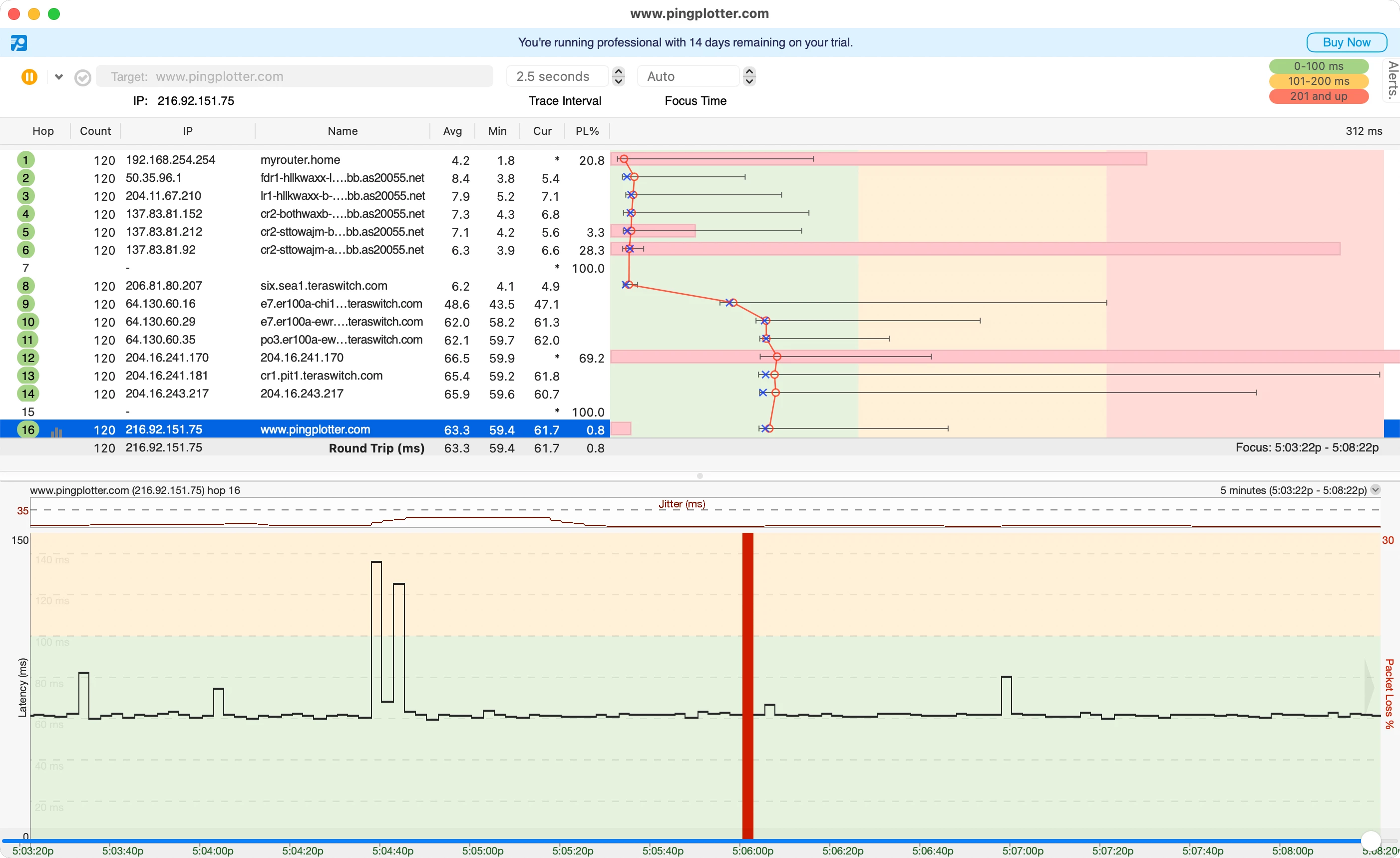Open the Trace Interval combo box

[557, 76]
